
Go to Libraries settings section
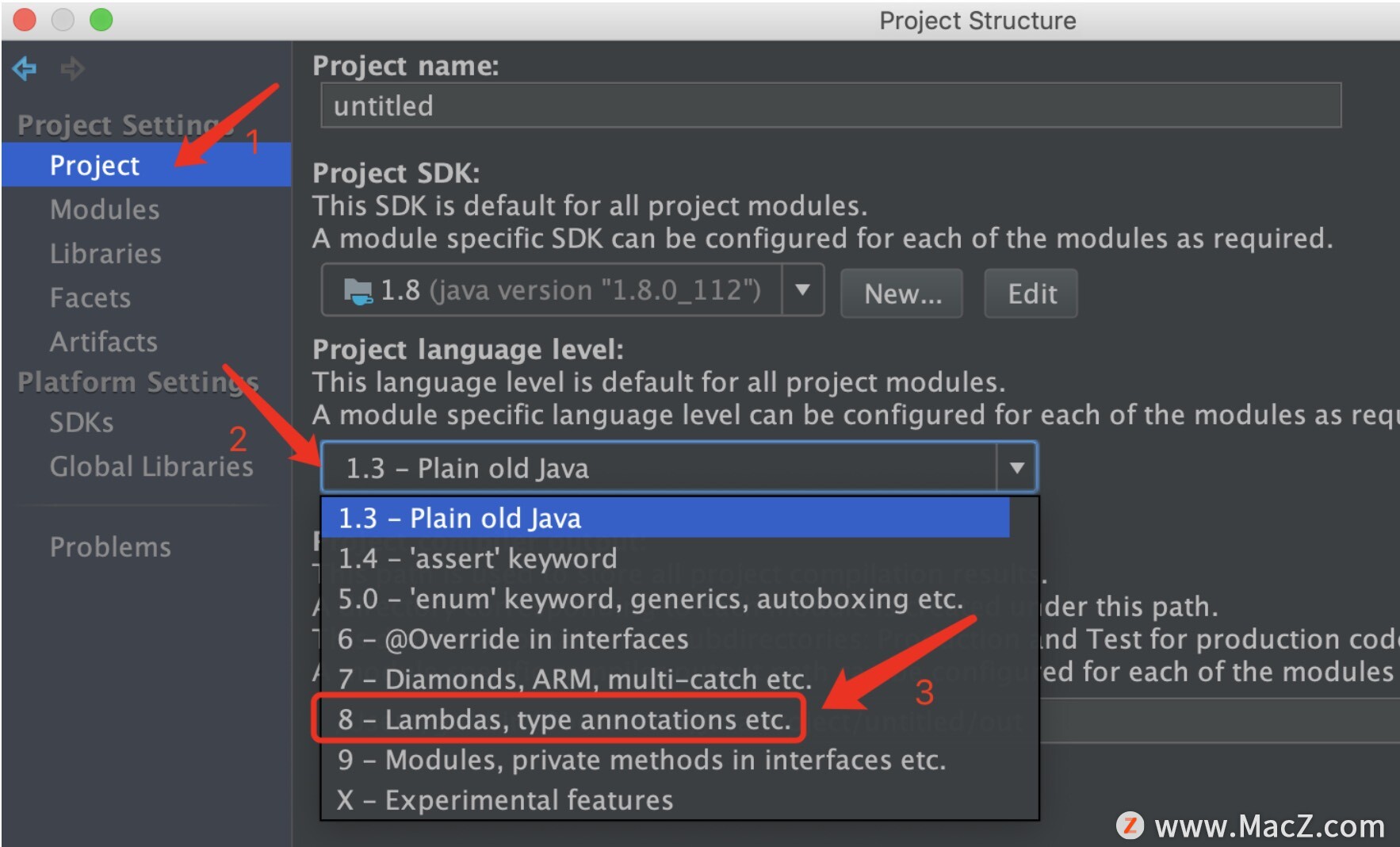coord(105,254)
